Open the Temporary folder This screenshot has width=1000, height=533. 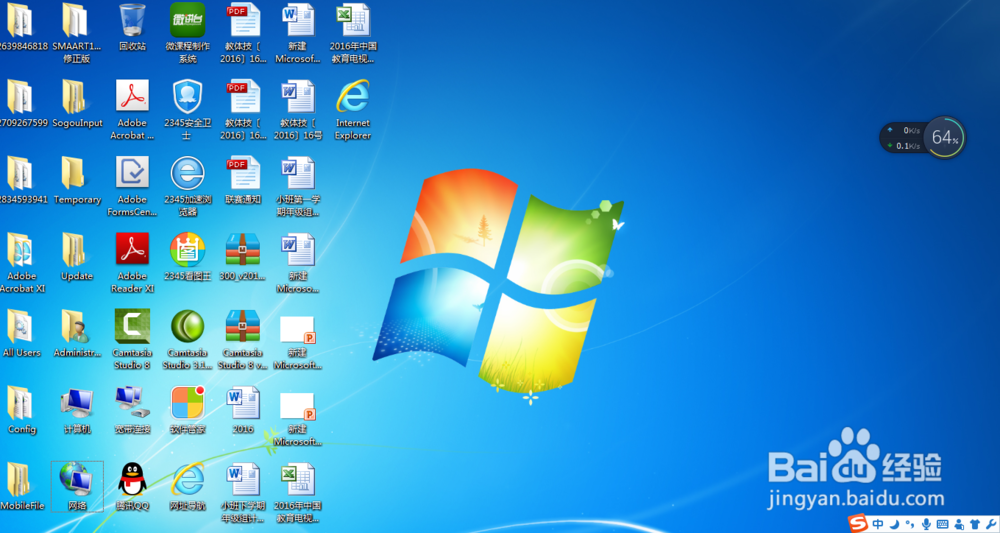(77, 182)
